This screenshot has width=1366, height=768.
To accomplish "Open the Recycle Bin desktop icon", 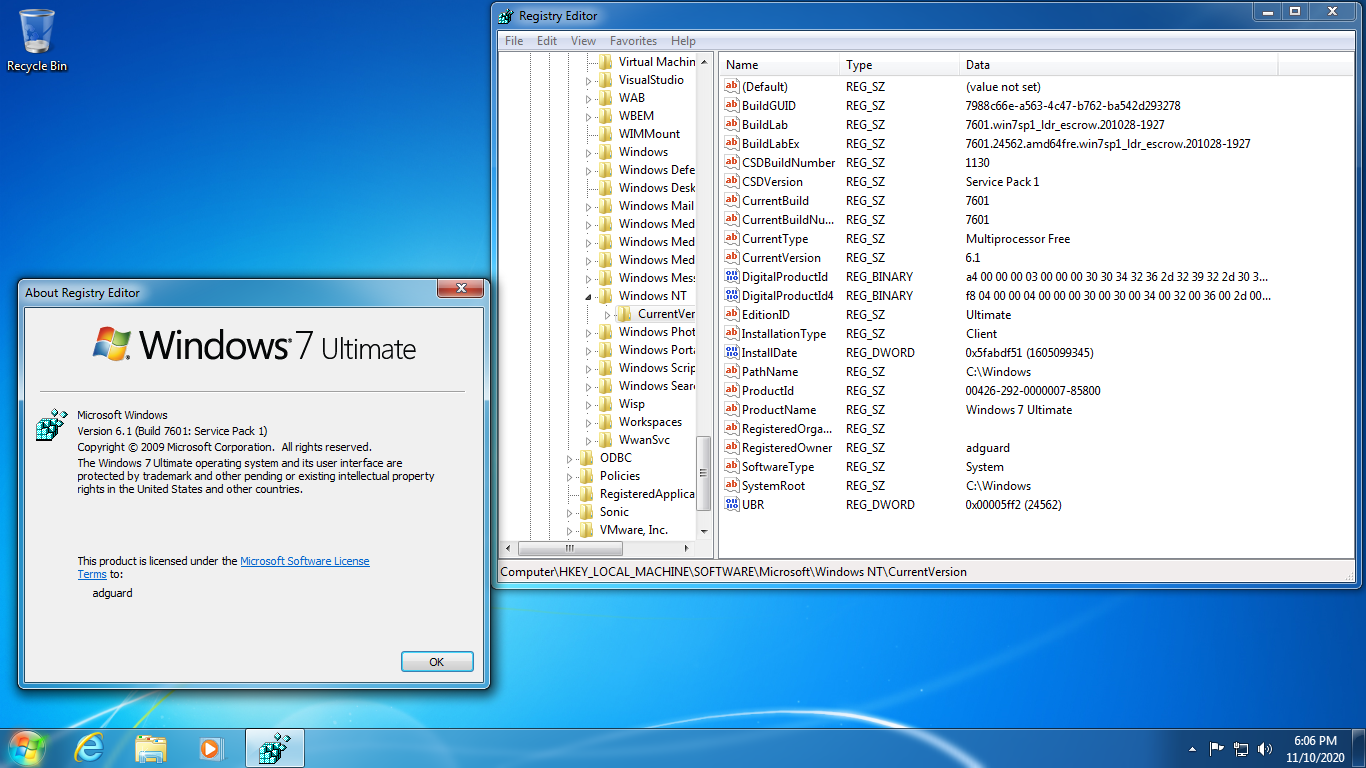I will 37,40.
